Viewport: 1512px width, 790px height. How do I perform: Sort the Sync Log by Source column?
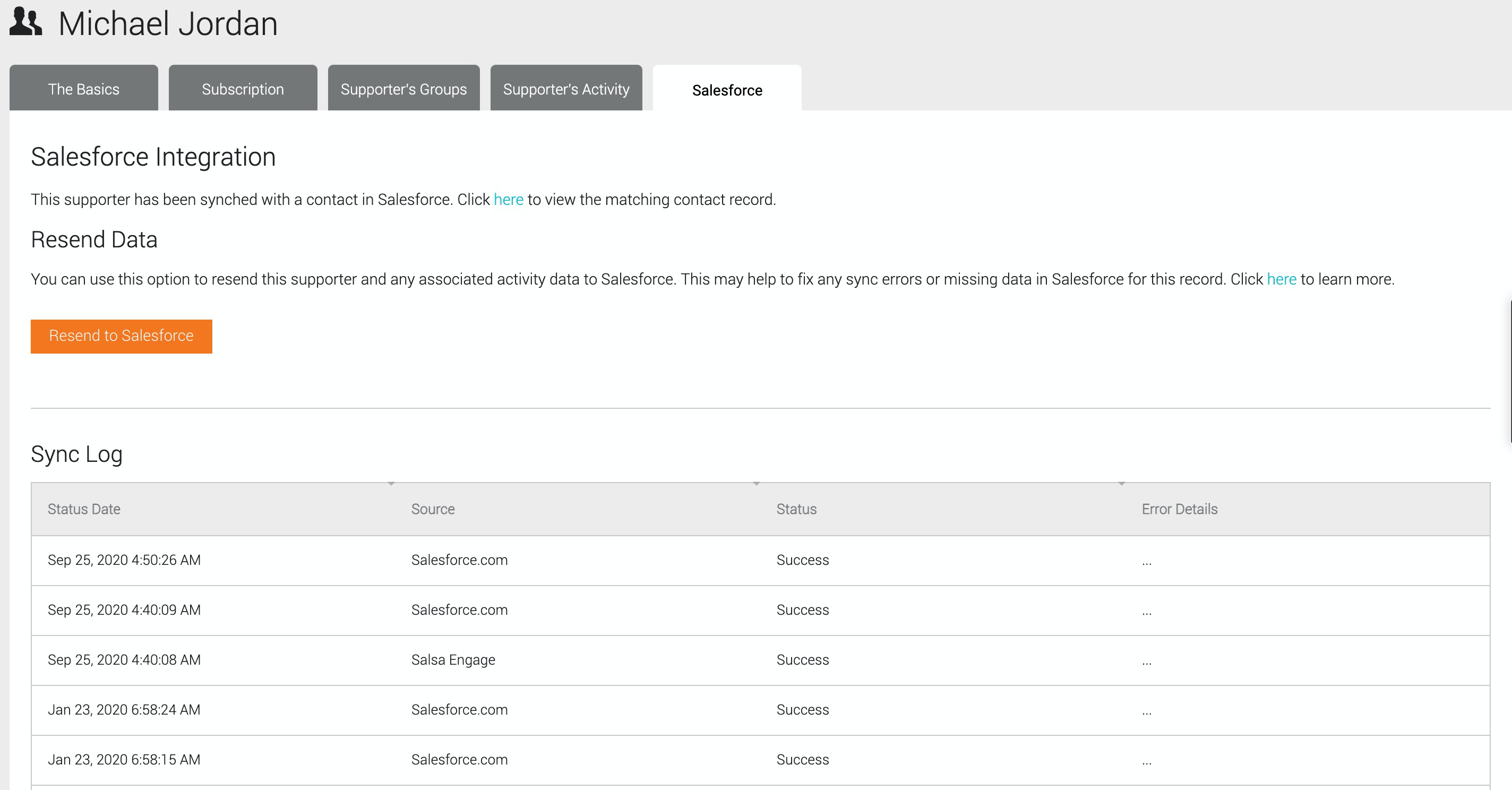click(x=433, y=509)
